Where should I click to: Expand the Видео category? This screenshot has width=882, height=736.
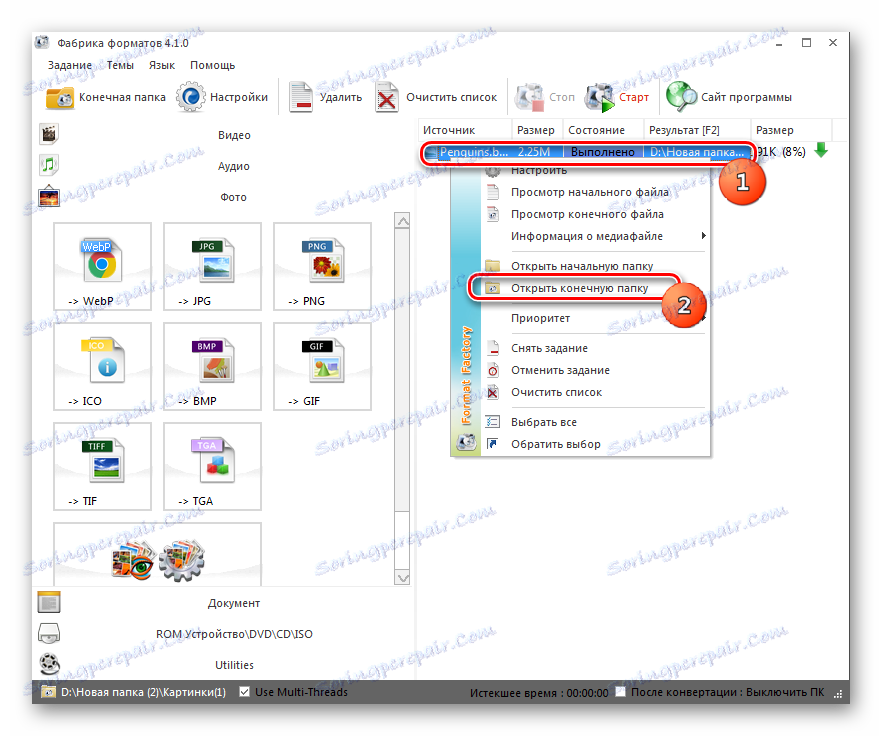[x=234, y=135]
